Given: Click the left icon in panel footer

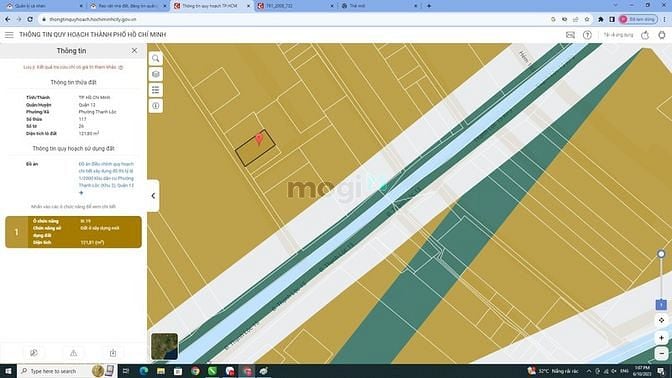Looking at the screenshot, I should pyautogui.click(x=34, y=353).
